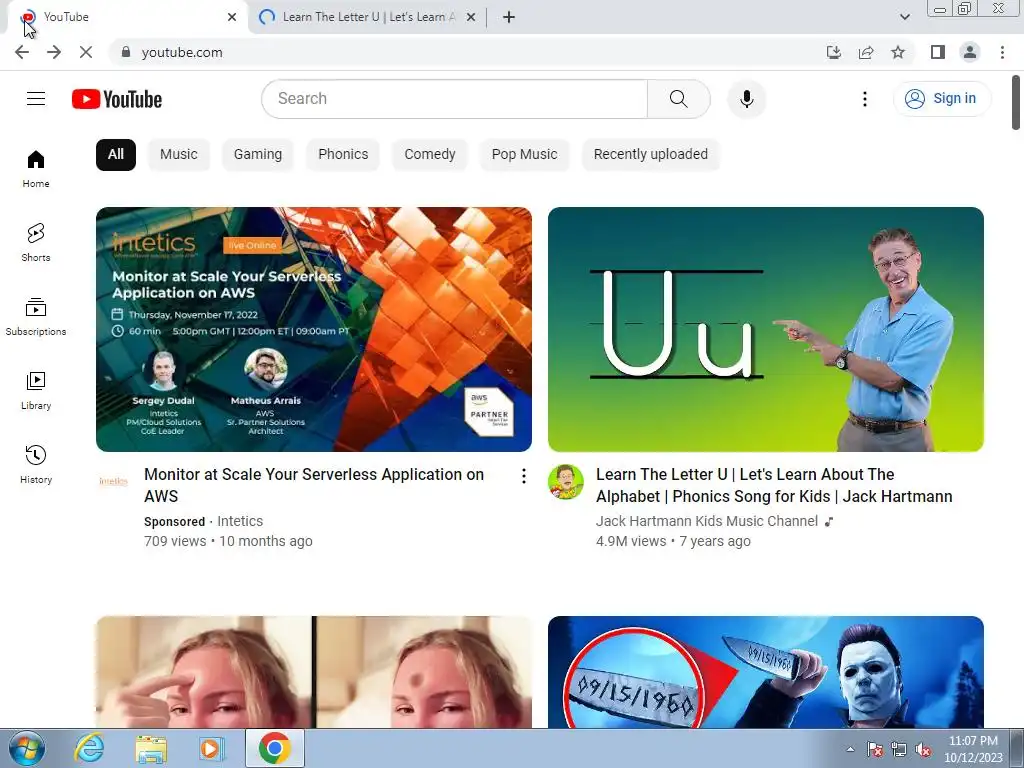This screenshot has width=1024, height=768.
Task: Click the YouTube logo
Action: click(117, 99)
